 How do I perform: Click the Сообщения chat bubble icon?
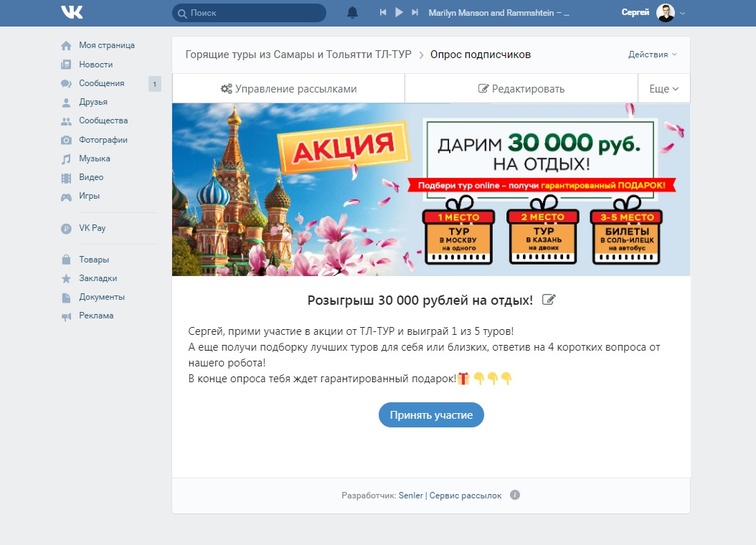[66, 83]
